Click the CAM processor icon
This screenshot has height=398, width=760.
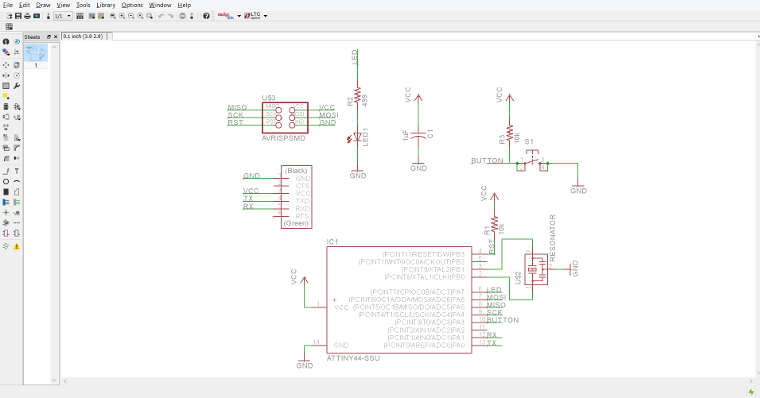pos(37,16)
